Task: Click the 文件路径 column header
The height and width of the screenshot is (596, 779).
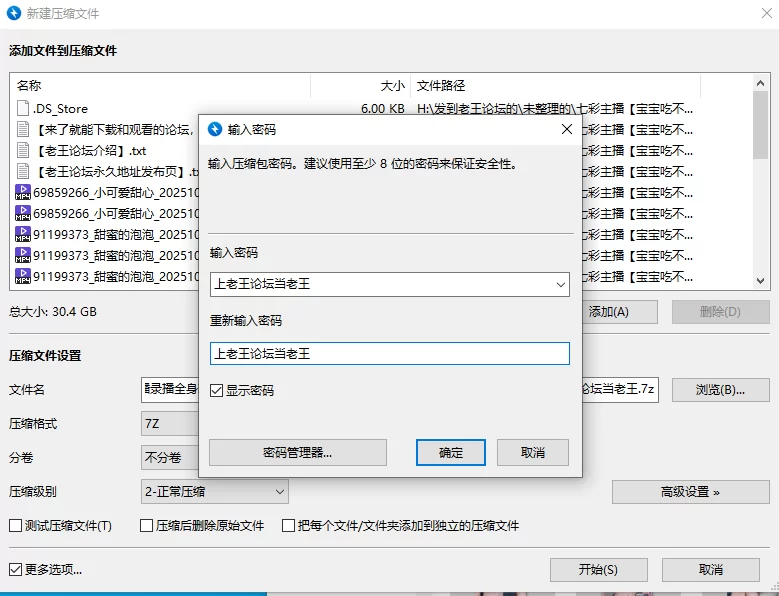Action: coord(555,85)
